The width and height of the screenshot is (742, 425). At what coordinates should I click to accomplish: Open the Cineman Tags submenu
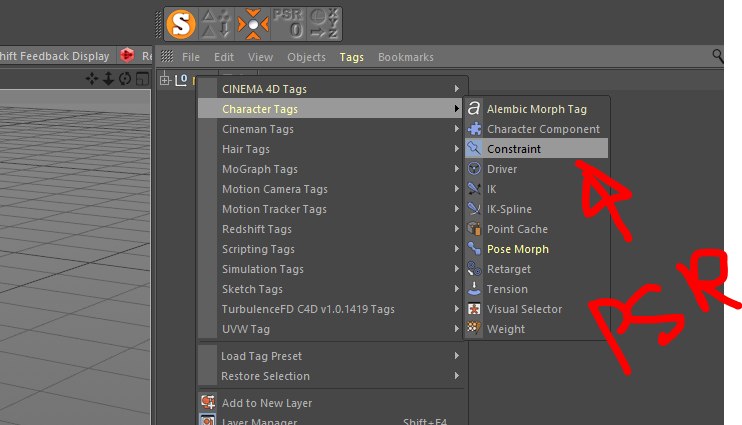tap(332, 129)
